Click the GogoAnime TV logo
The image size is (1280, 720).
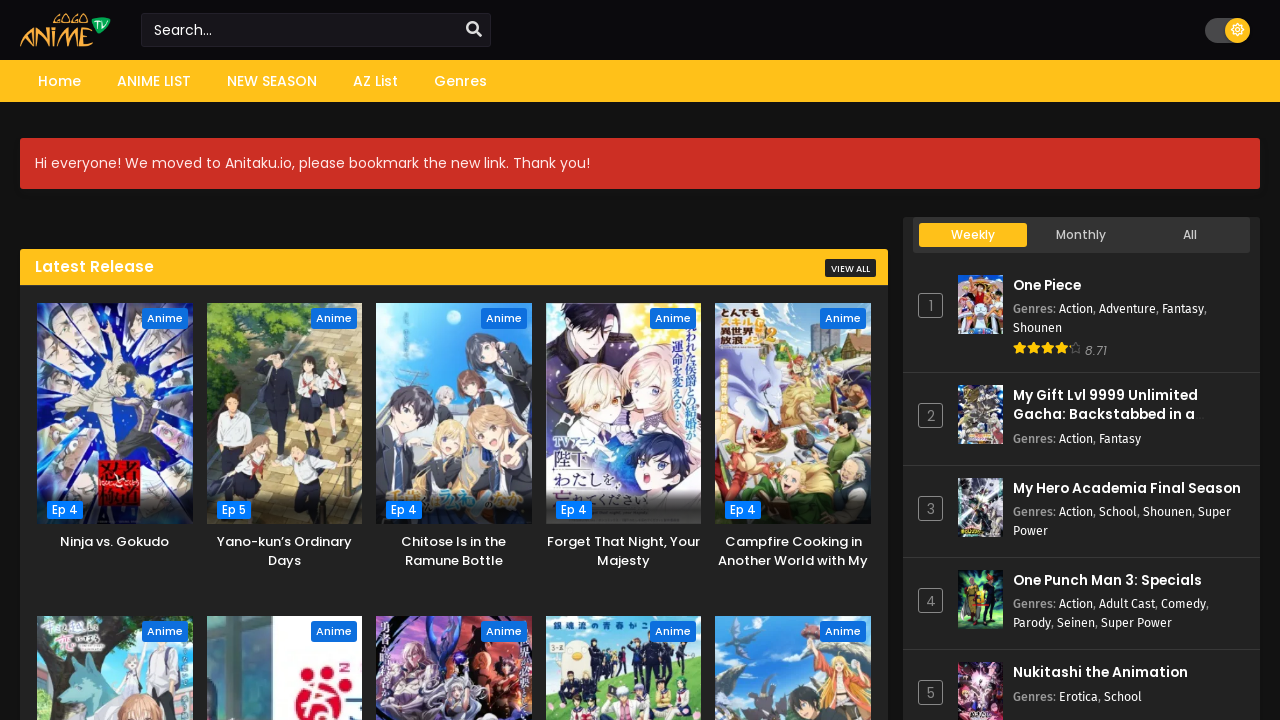click(x=65, y=30)
